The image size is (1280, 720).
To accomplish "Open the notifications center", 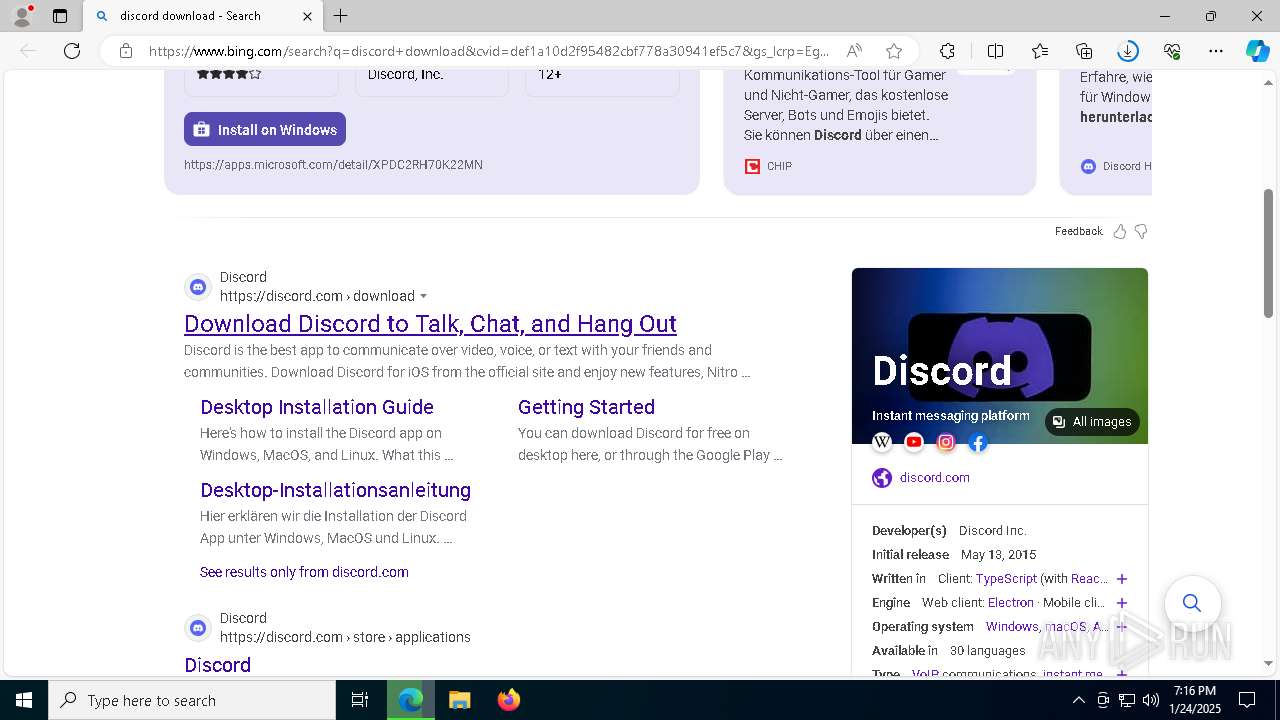I will point(1247,700).
